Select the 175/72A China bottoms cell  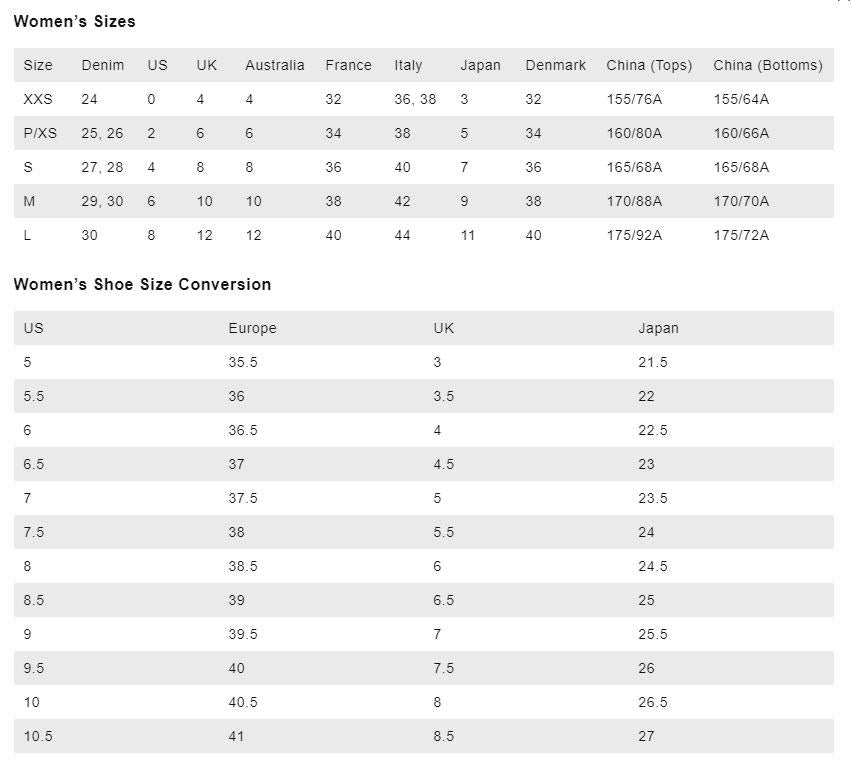(741, 235)
